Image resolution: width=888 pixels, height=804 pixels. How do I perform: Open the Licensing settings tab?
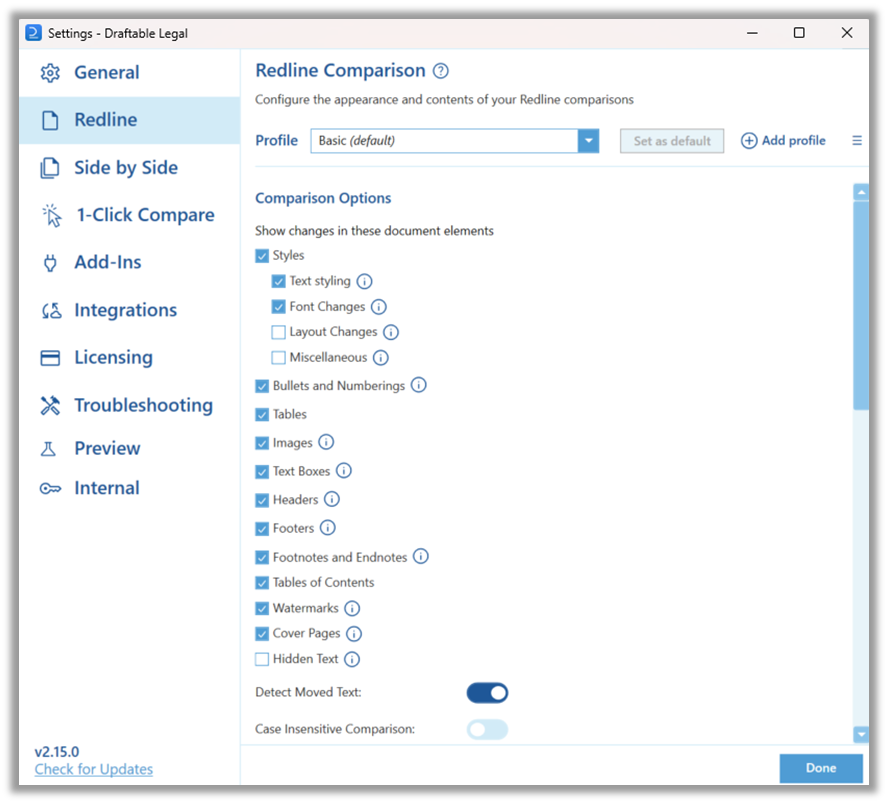[130, 358]
